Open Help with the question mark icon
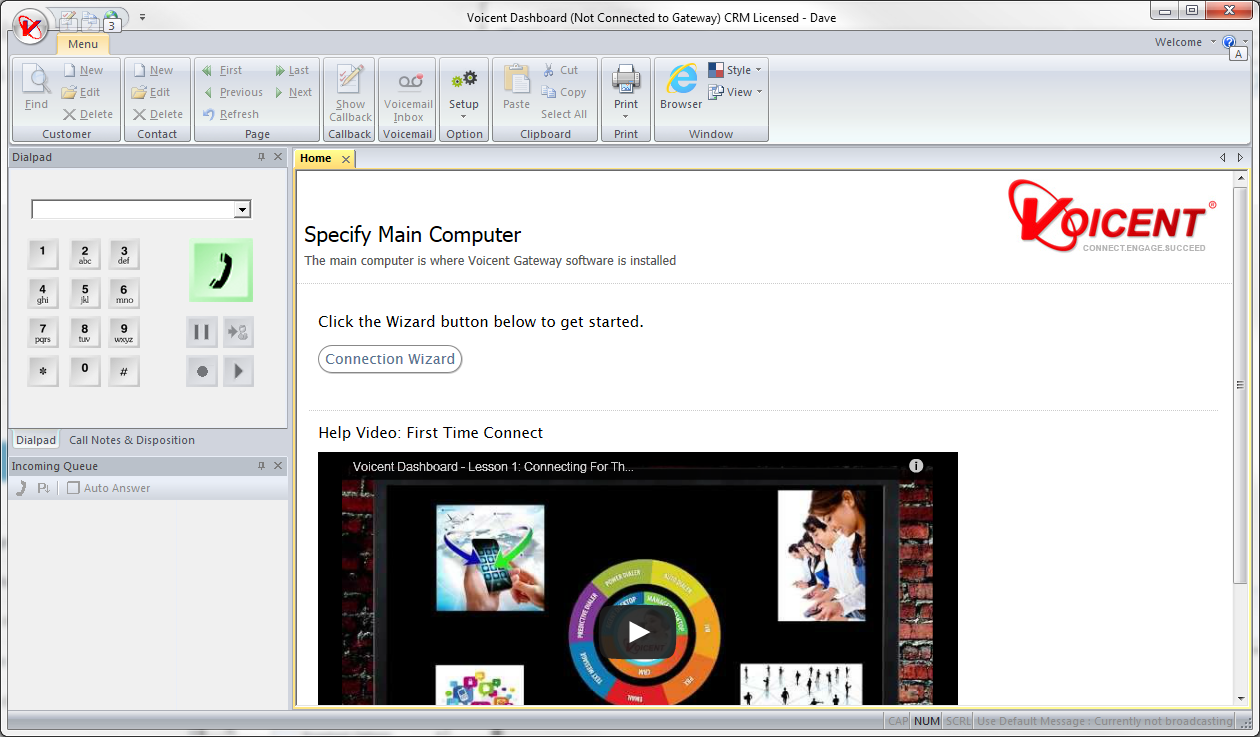1260x737 pixels. (x=1229, y=42)
